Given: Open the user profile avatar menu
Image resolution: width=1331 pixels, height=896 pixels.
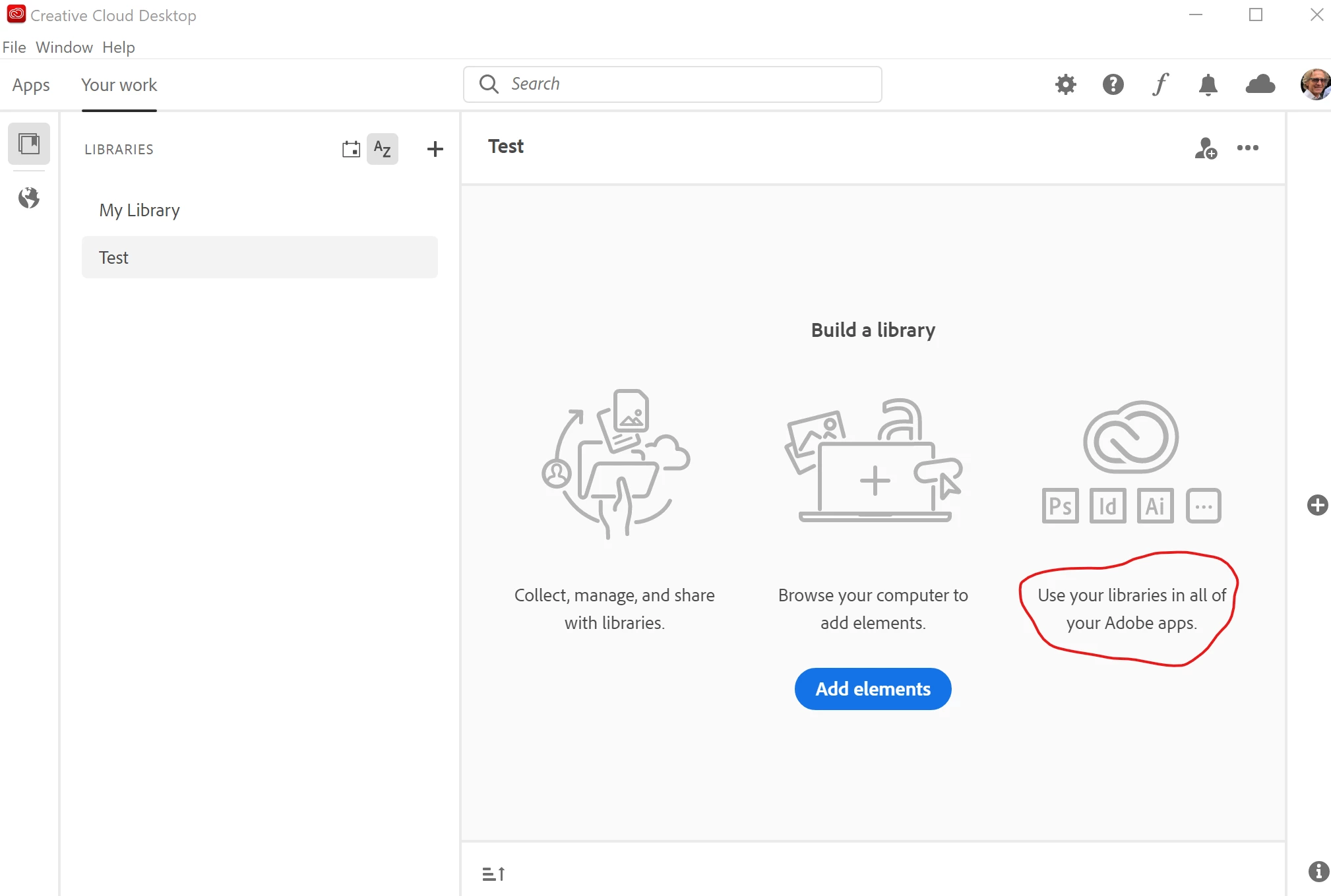Looking at the screenshot, I should pos(1315,84).
